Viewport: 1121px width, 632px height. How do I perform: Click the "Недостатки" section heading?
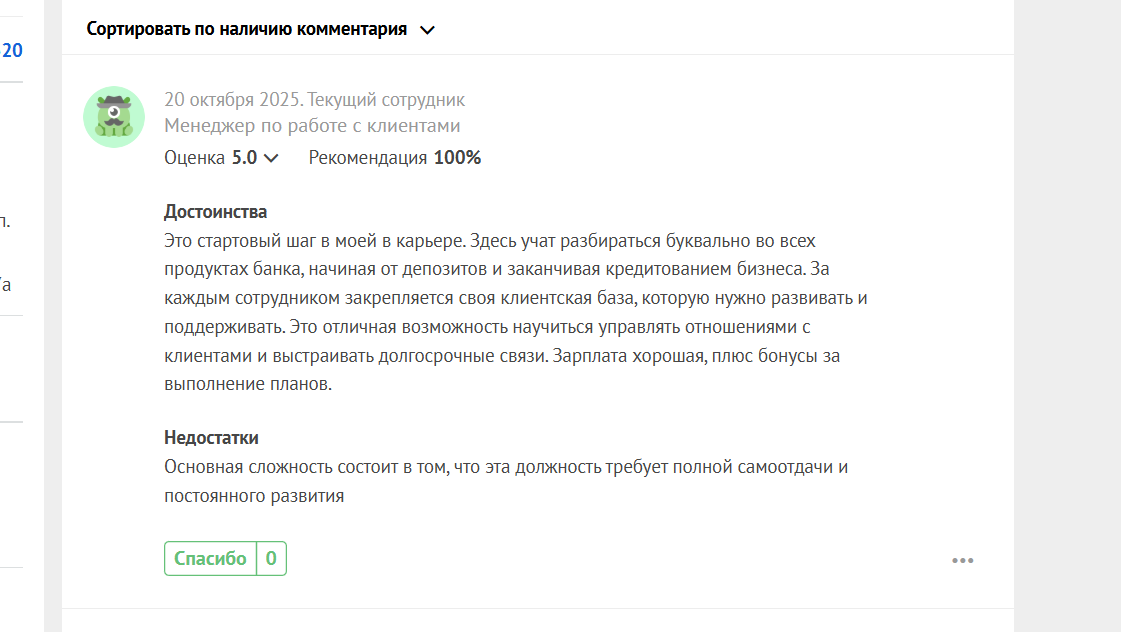211,438
